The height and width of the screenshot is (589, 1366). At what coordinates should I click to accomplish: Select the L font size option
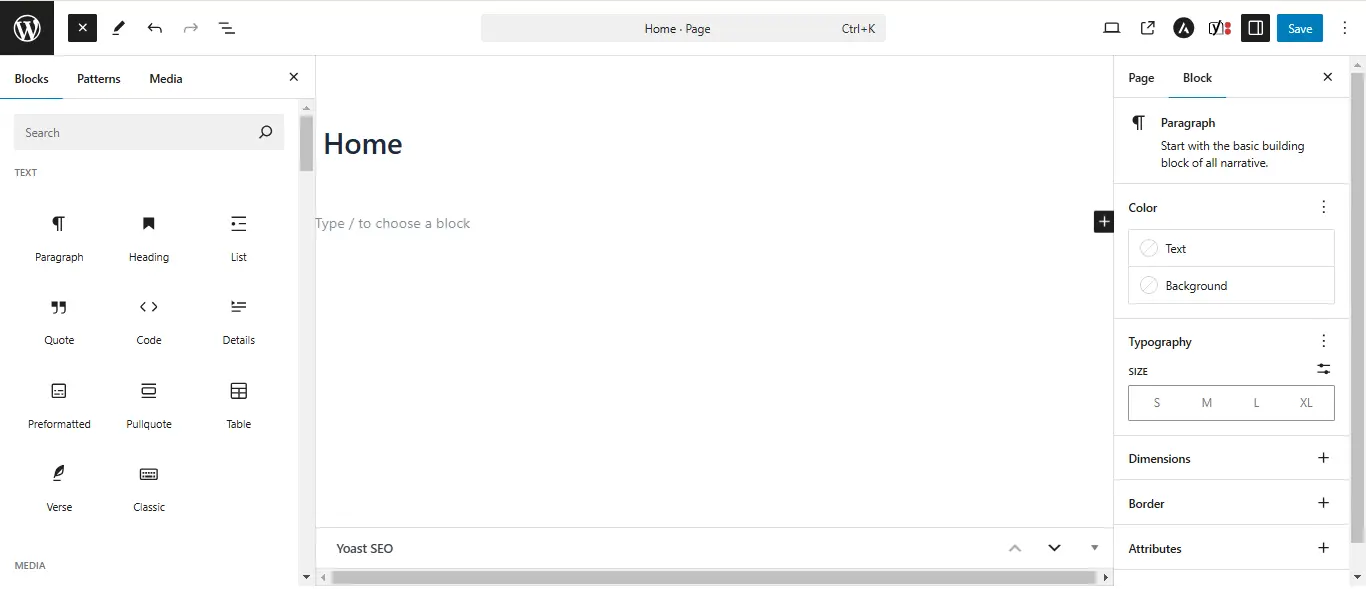point(1256,402)
